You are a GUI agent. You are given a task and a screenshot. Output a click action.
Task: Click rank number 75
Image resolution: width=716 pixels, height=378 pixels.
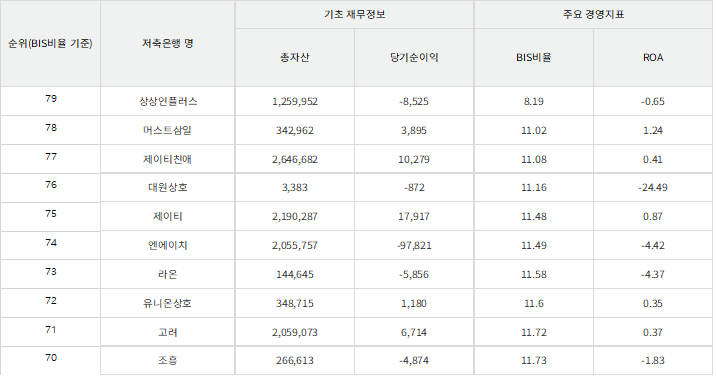click(51, 214)
